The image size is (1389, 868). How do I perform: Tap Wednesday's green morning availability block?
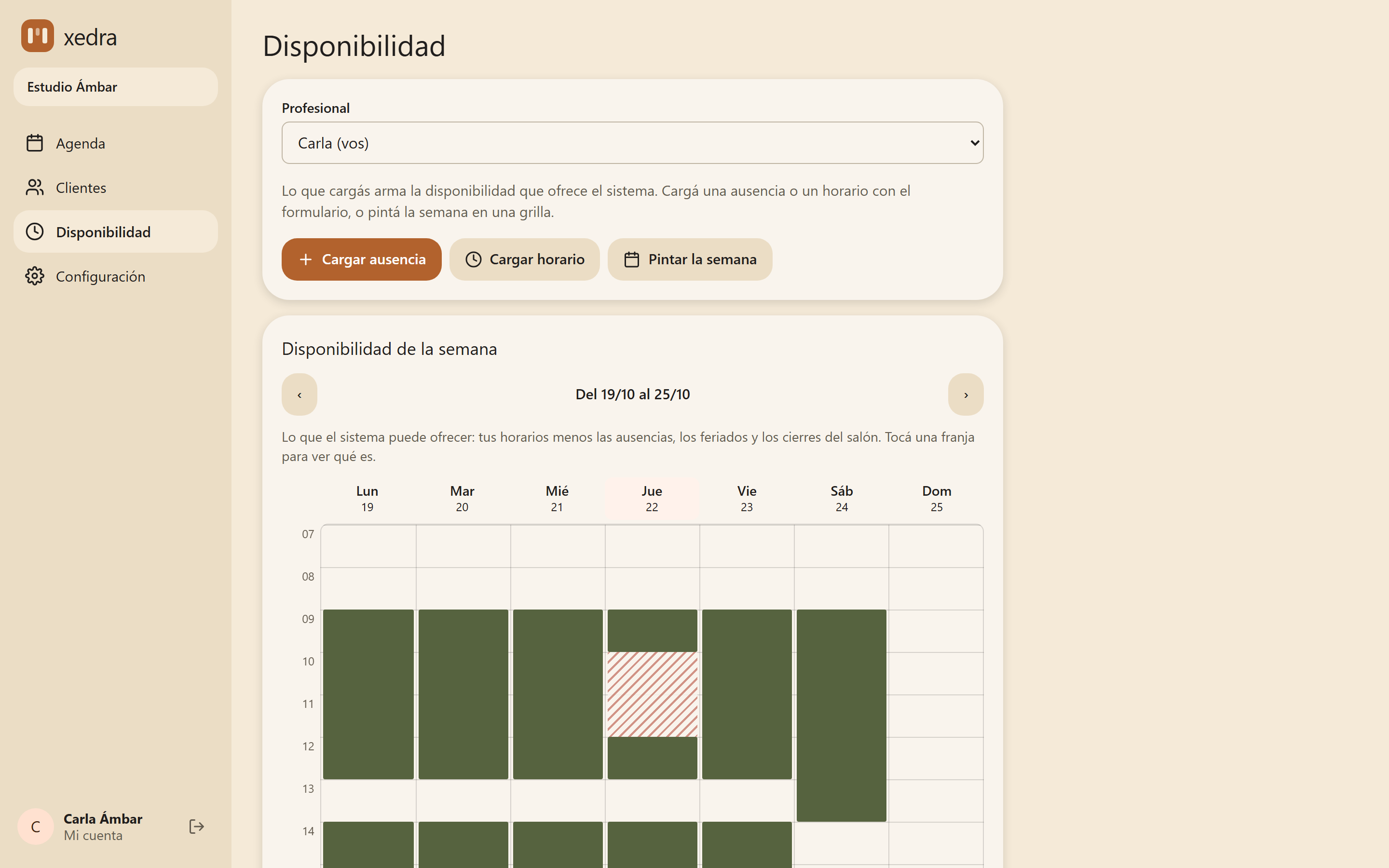[558, 694]
